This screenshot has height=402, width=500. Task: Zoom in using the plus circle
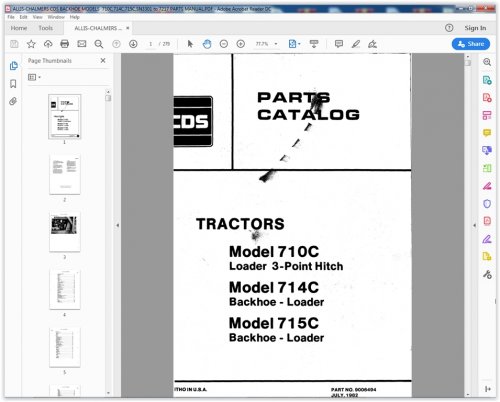(241, 44)
